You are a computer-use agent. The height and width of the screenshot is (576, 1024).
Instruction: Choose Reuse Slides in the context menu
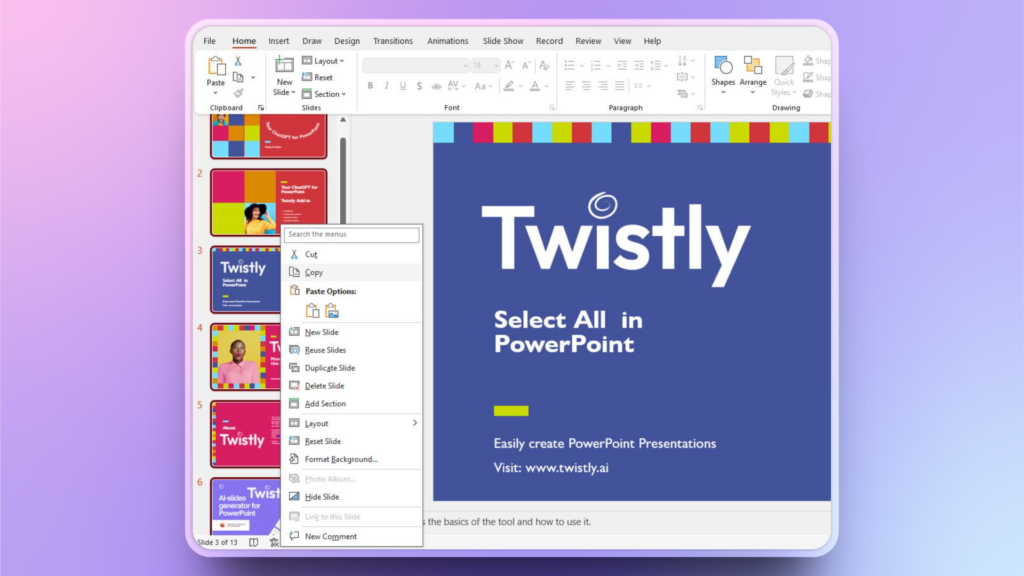352,350
